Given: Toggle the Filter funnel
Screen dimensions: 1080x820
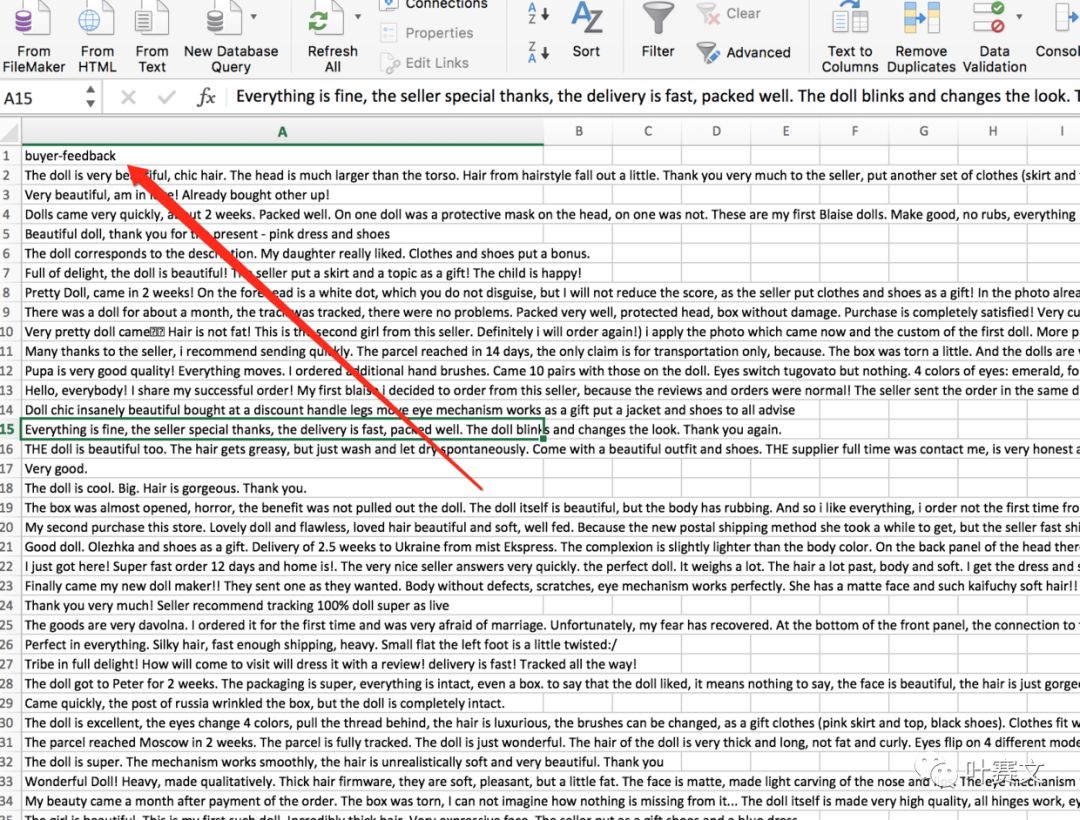Looking at the screenshot, I should tap(658, 30).
